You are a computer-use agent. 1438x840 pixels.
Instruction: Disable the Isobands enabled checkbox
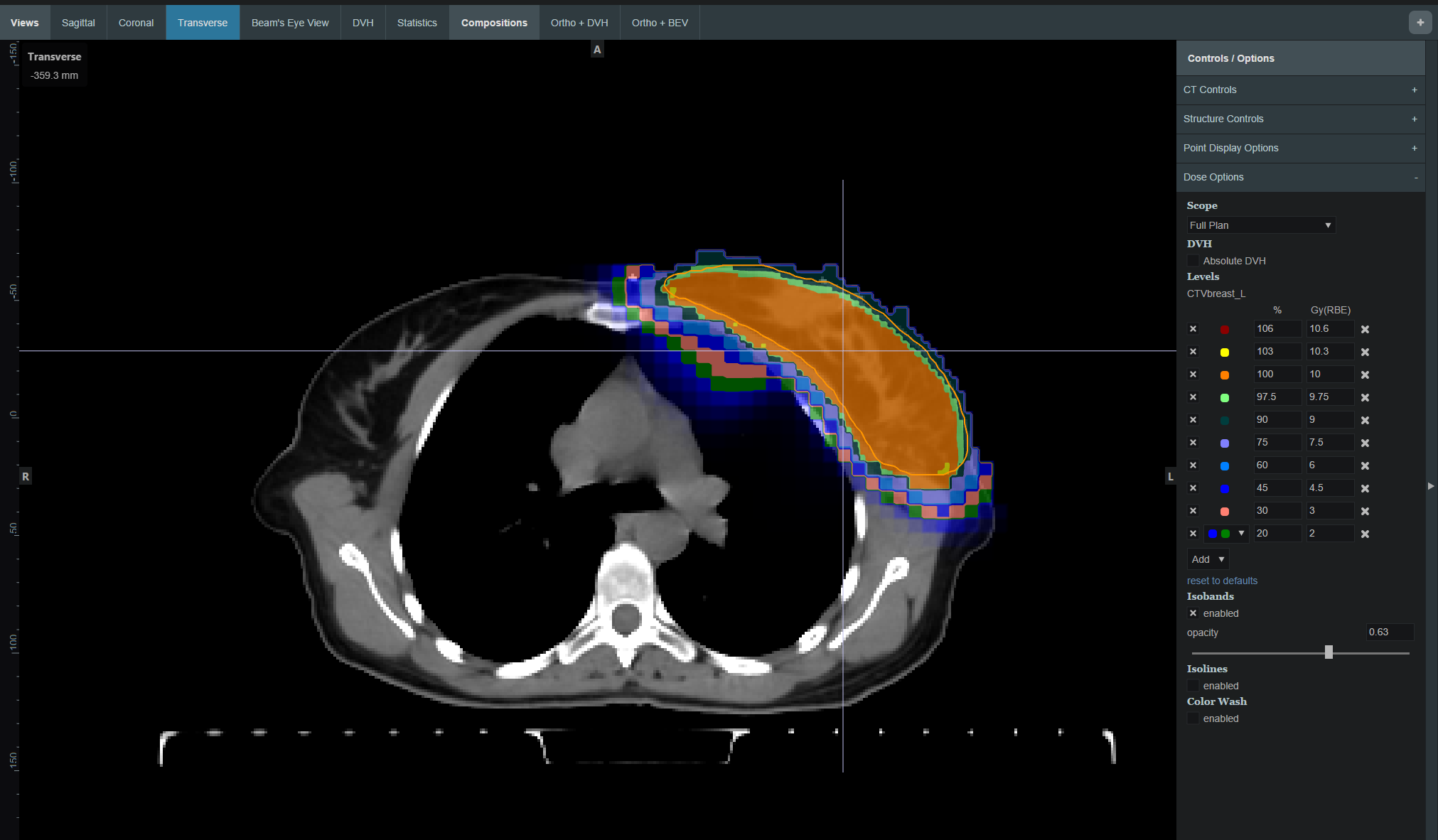coord(1193,613)
